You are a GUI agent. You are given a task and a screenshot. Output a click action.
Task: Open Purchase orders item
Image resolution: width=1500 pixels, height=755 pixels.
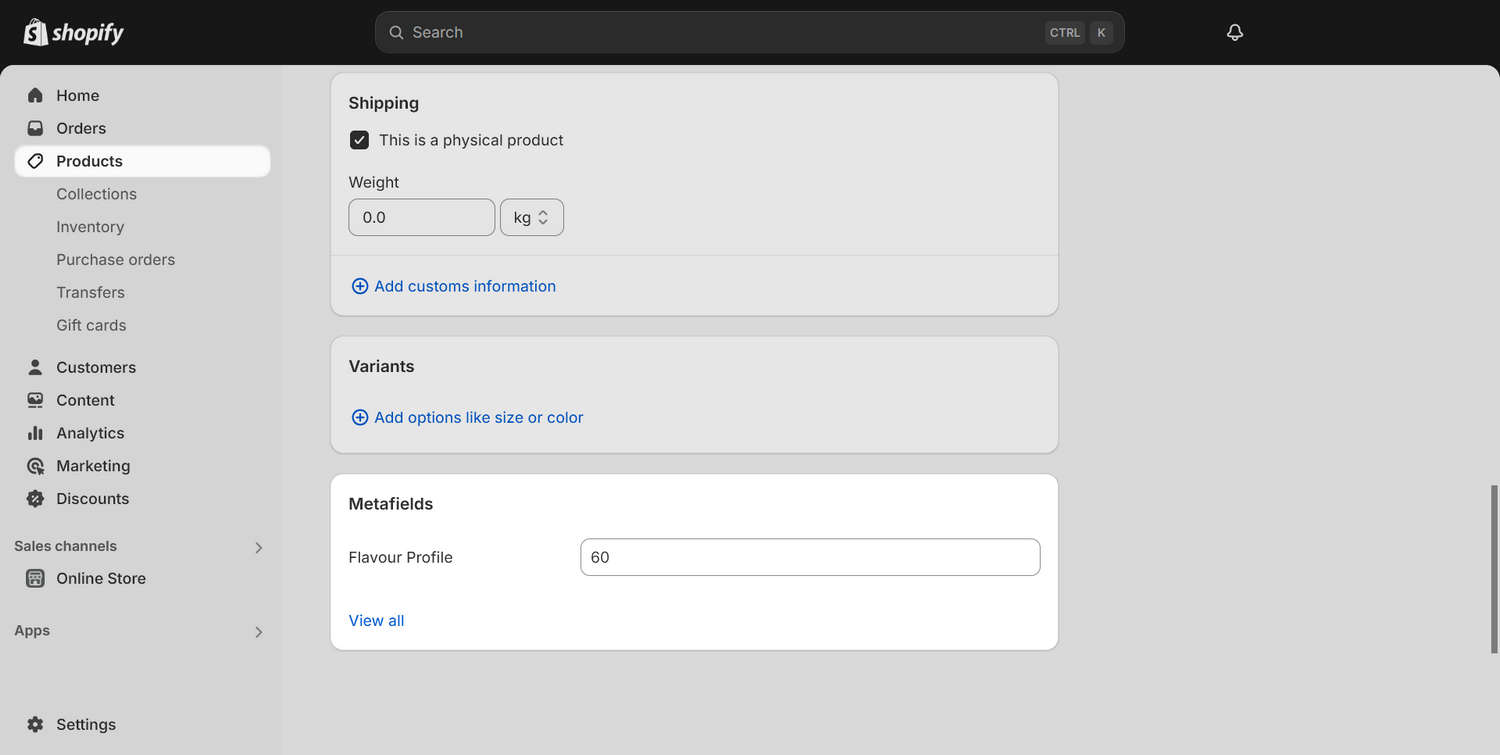point(115,259)
